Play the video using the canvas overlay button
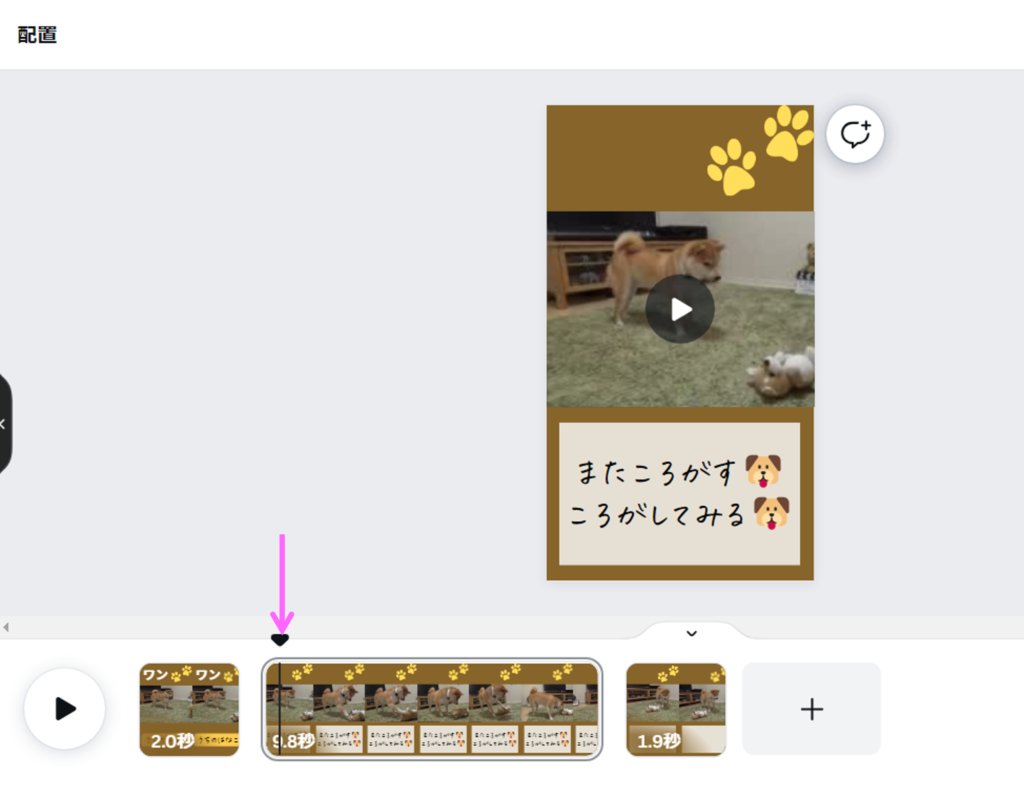Screen dimensions: 1024x796 coord(680,309)
